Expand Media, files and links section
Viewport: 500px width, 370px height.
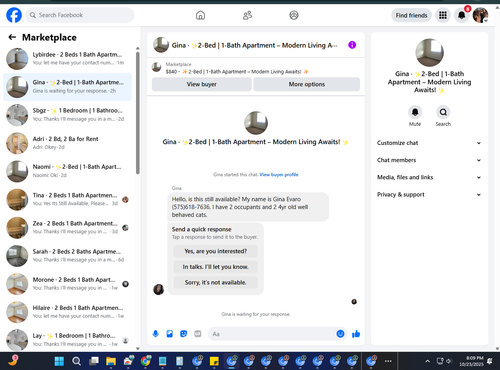(429, 177)
